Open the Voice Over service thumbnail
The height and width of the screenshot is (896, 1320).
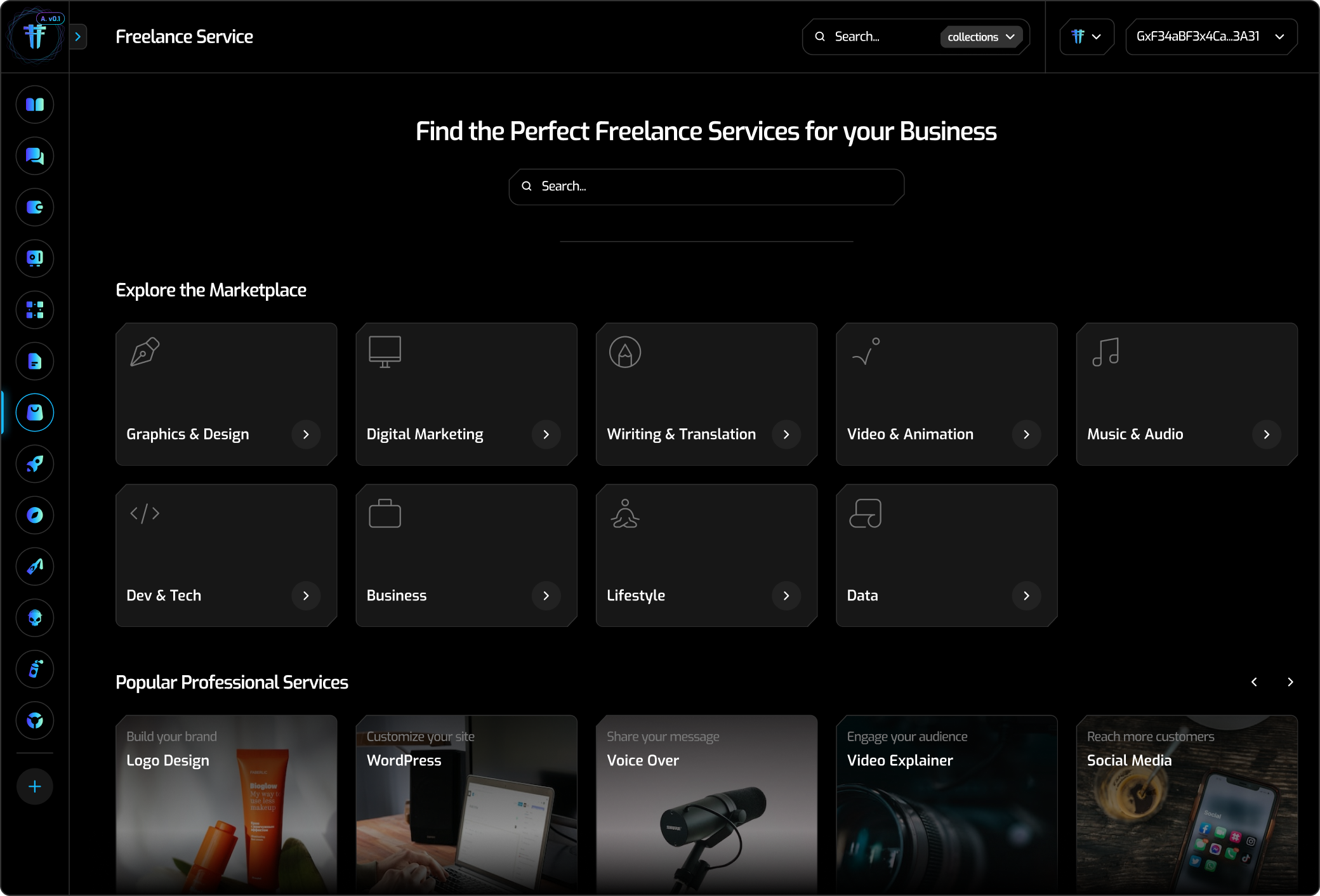click(706, 805)
